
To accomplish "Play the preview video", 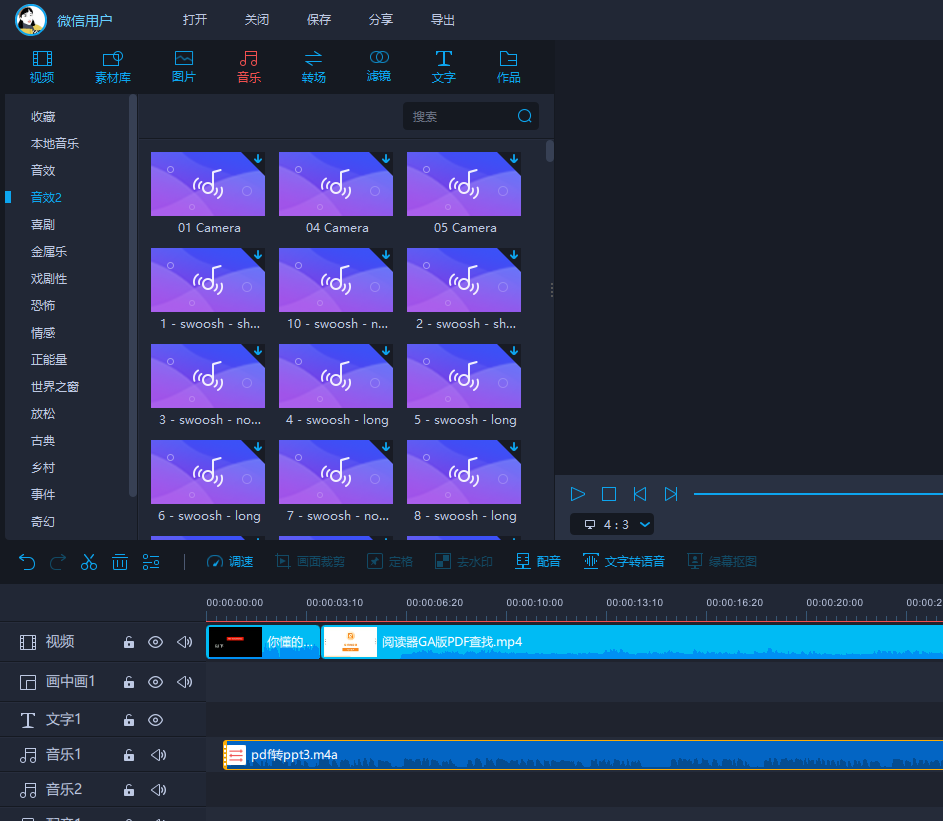I will (577, 494).
